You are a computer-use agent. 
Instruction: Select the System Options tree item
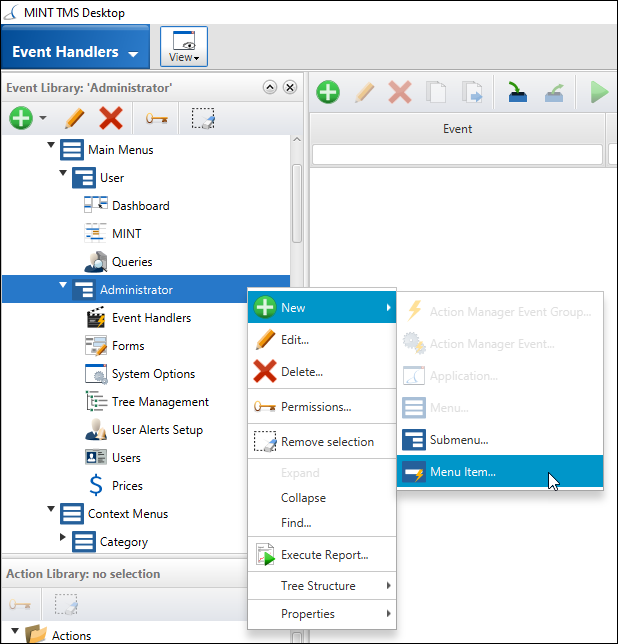coord(153,374)
